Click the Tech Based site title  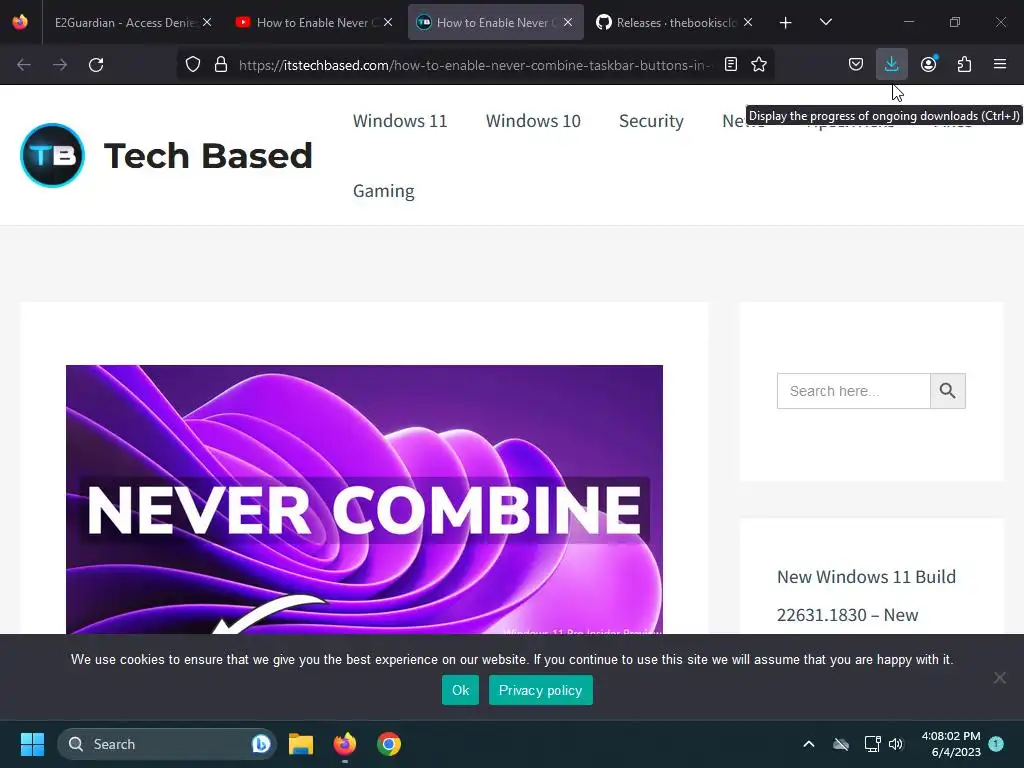[x=208, y=155]
